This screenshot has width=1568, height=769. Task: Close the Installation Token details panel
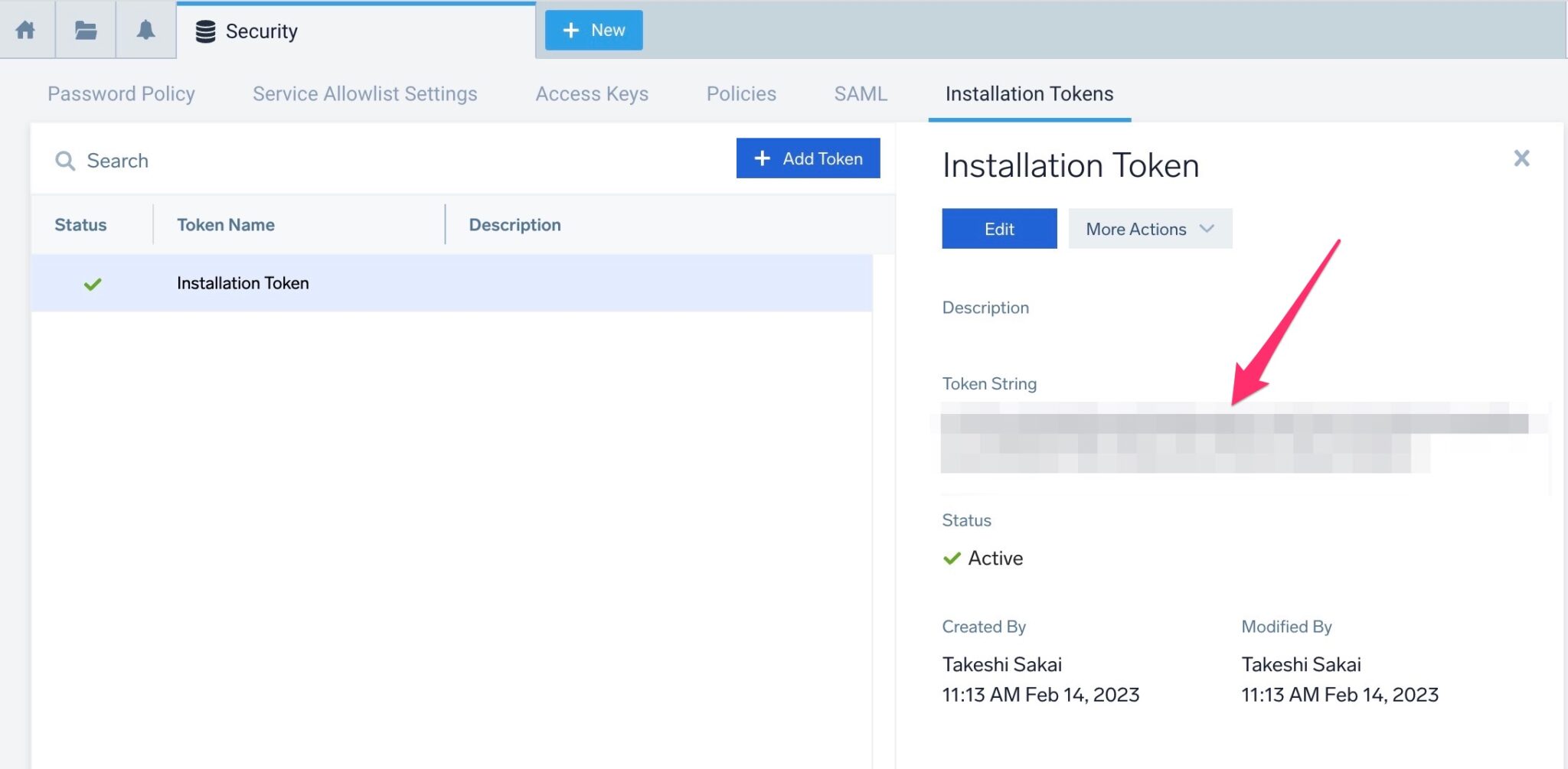point(1521,158)
